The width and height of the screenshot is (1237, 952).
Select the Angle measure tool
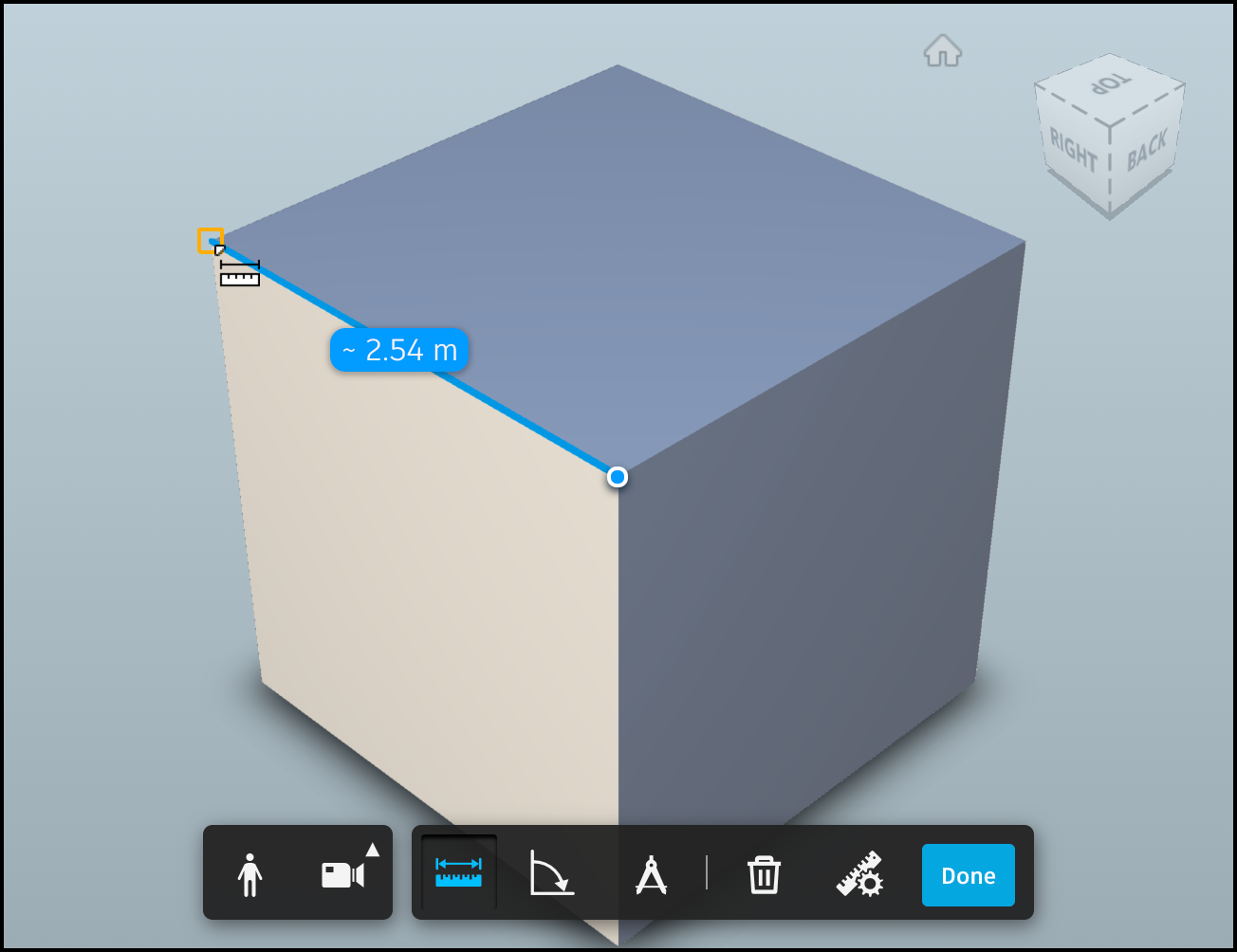click(552, 873)
